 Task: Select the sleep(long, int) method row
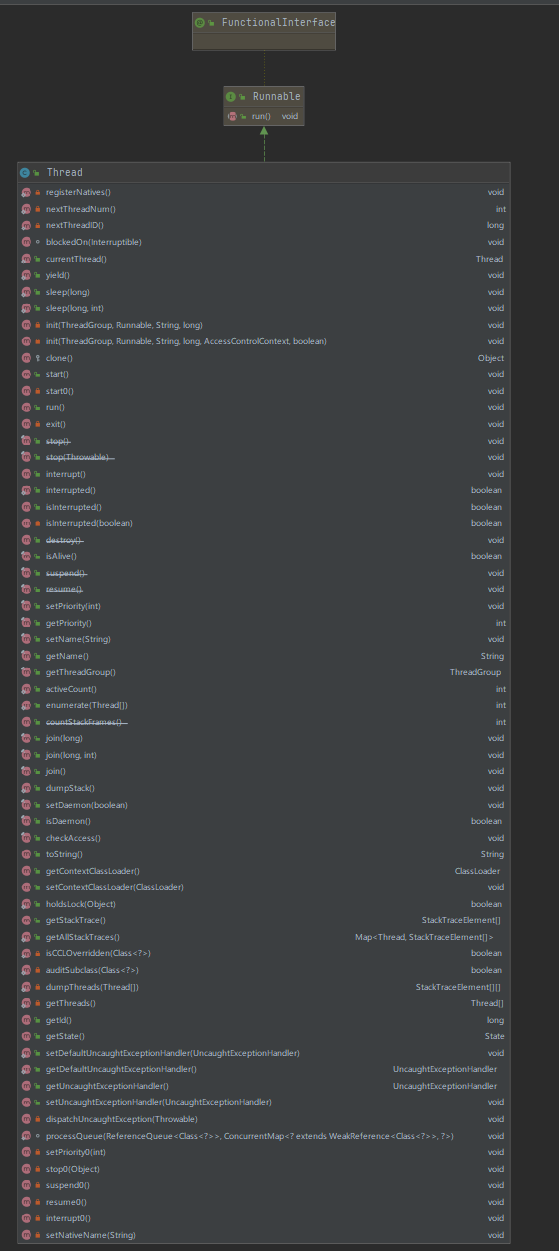(x=264, y=308)
